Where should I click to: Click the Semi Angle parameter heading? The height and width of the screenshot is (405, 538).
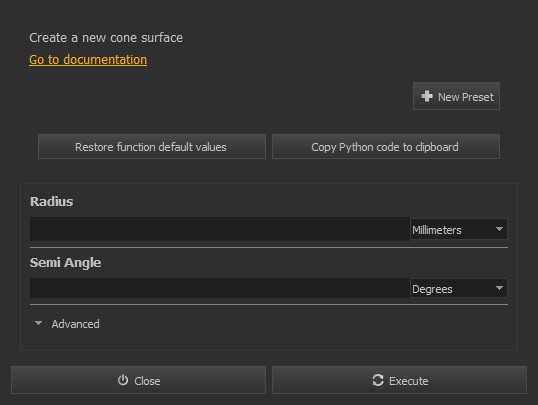point(65,263)
